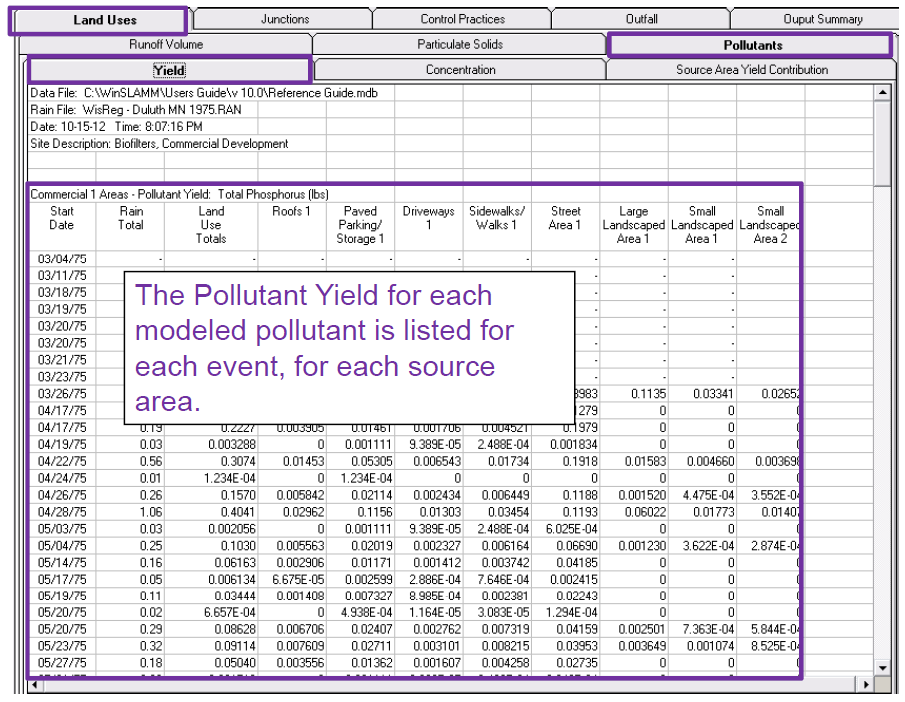Select the Street Area 1 column header
The image size is (905, 702).
coord(565,218)
